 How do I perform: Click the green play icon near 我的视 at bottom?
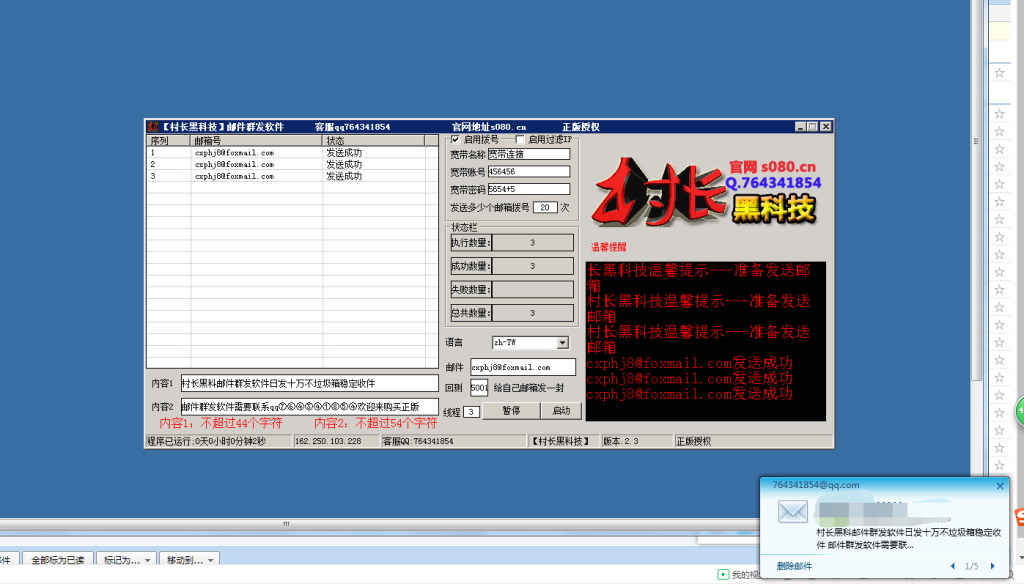pos(724,574)
